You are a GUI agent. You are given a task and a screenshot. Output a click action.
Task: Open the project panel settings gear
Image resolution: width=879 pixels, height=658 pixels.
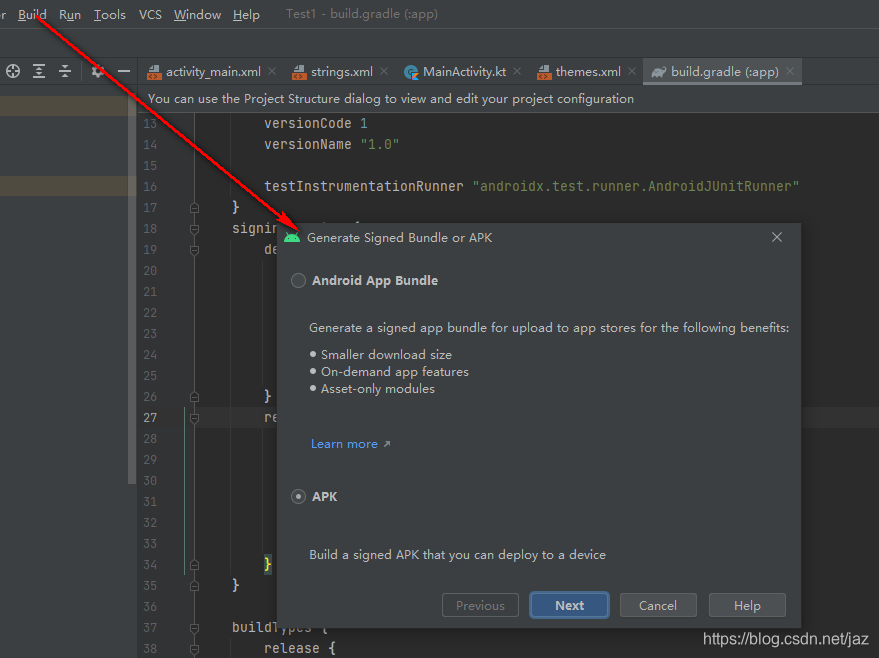coord(98,71)
